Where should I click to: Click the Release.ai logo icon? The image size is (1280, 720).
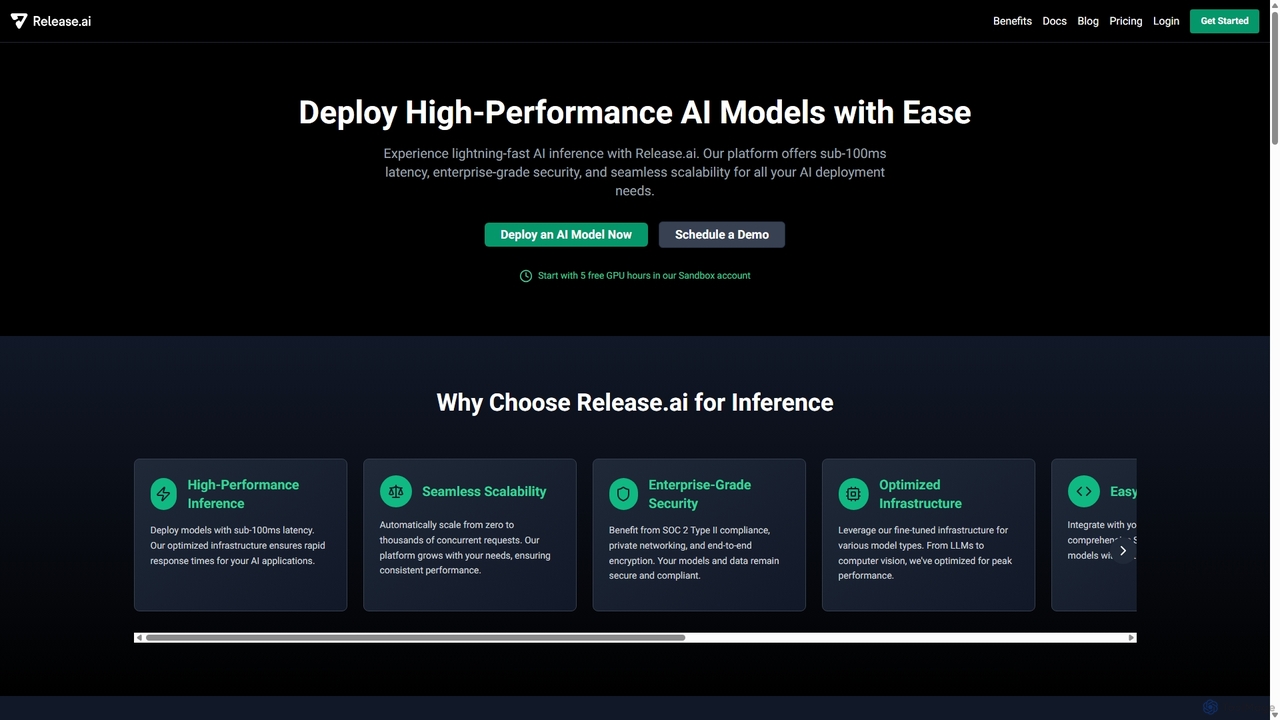pos(19,21)
